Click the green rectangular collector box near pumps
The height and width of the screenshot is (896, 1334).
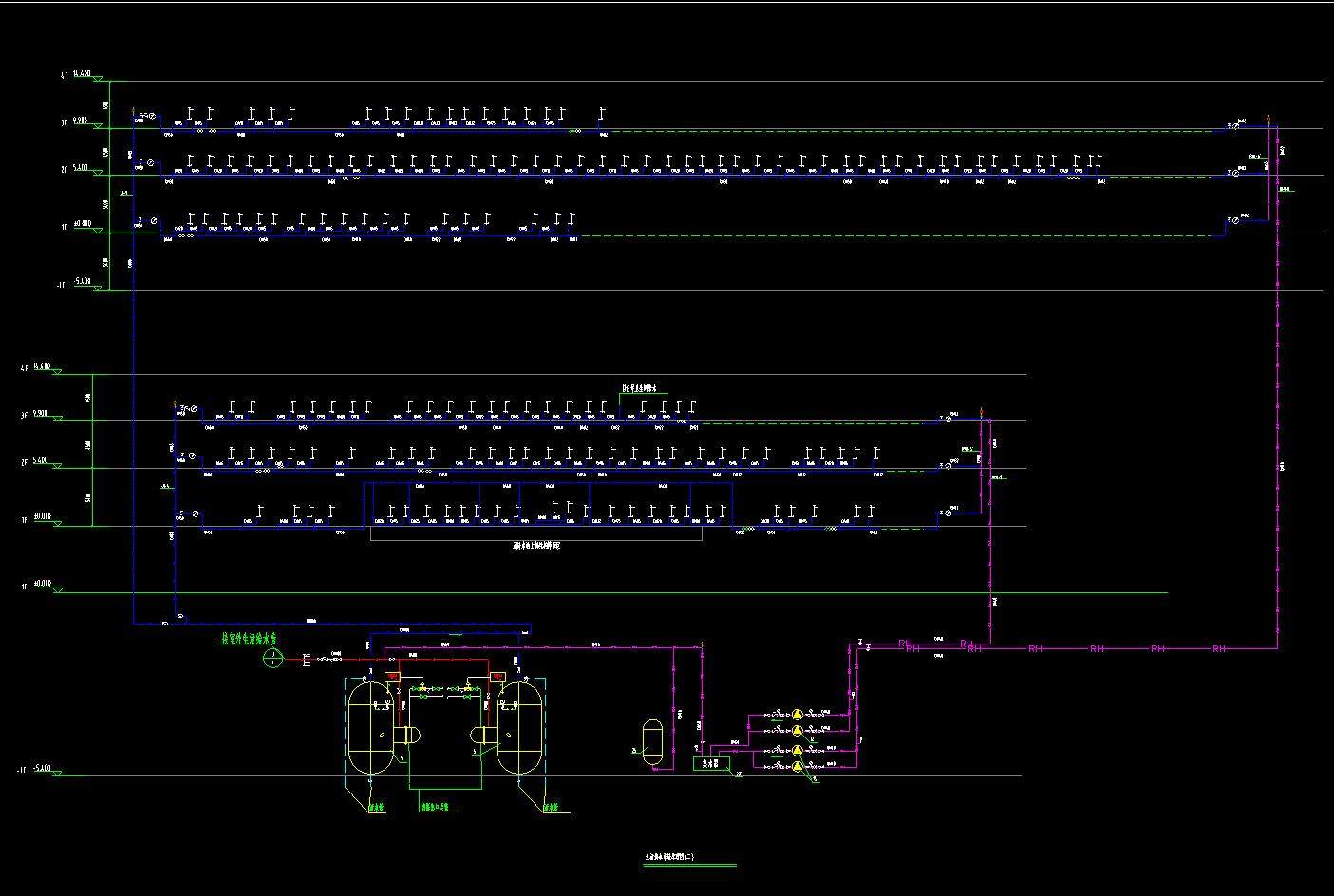click(710, 763)
